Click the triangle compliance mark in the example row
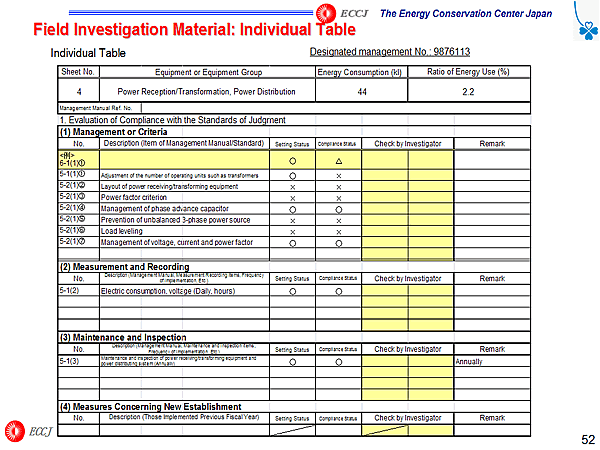 (339, 161)
